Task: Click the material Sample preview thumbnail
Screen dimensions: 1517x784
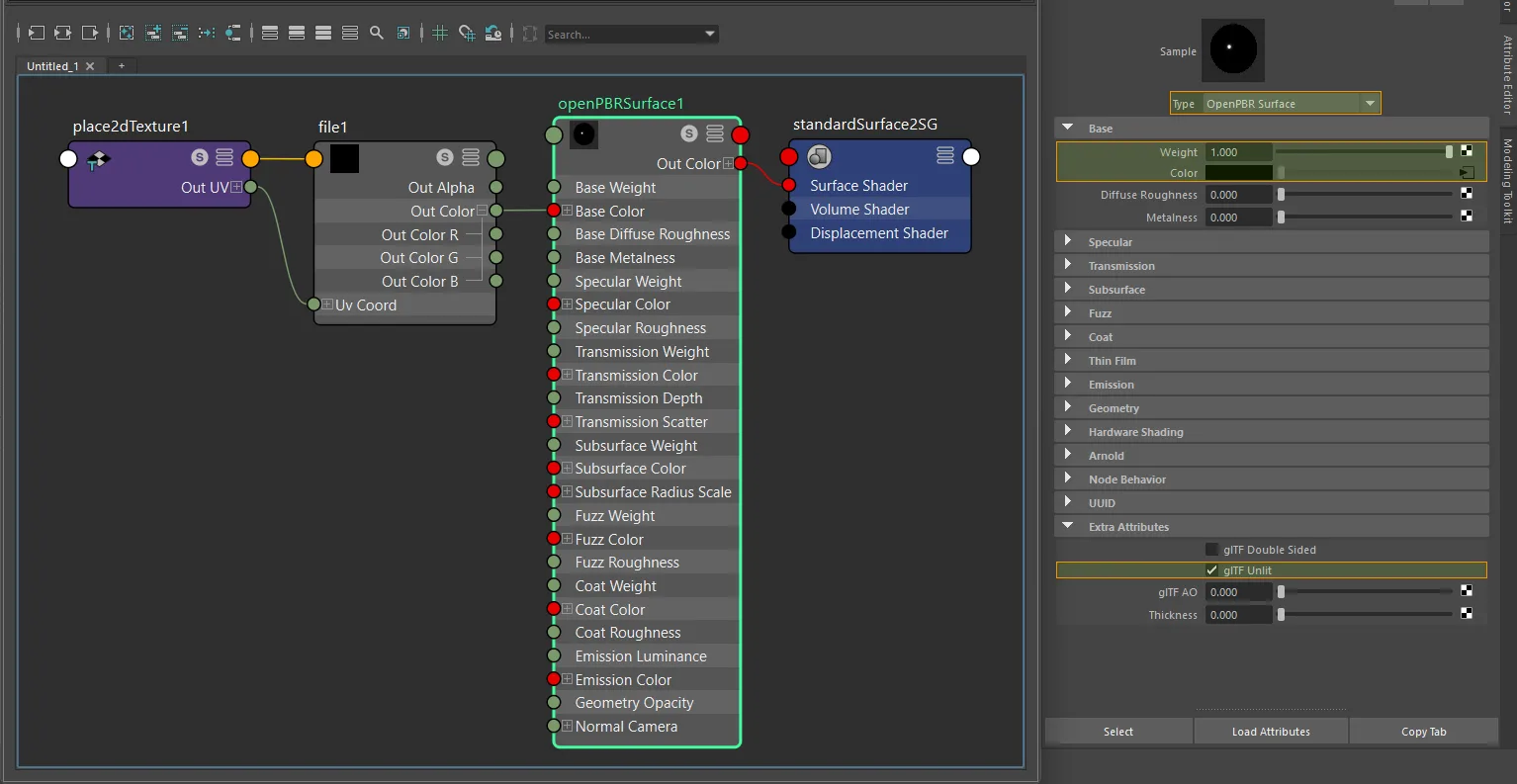Action: [x=1232, y=50]
